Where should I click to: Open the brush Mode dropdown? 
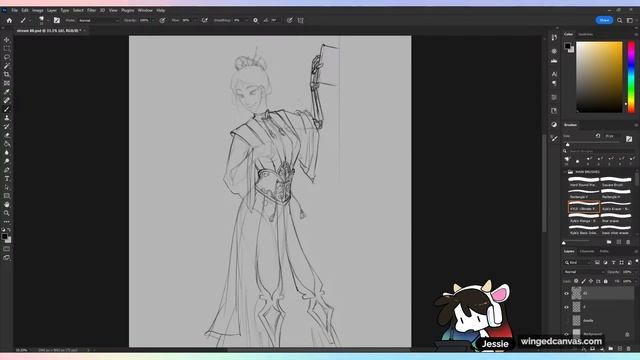[98, 20]
